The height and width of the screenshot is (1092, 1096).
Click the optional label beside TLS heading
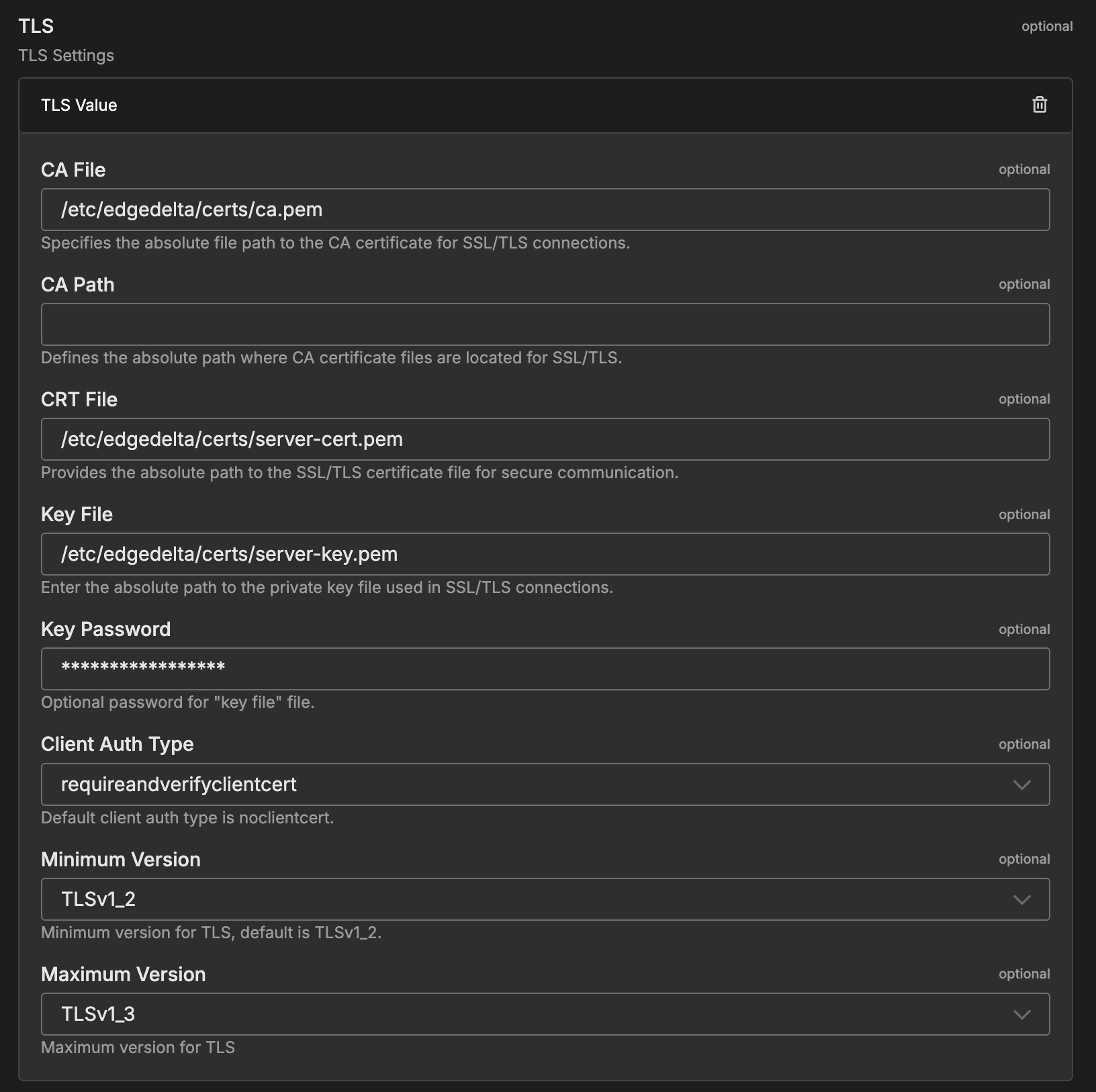click(1046, 26)
